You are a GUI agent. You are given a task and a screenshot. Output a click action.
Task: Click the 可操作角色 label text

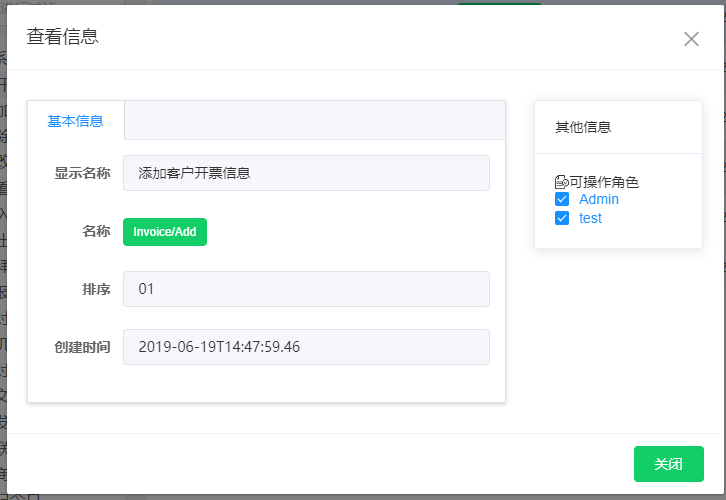click(x=604, y=182)
